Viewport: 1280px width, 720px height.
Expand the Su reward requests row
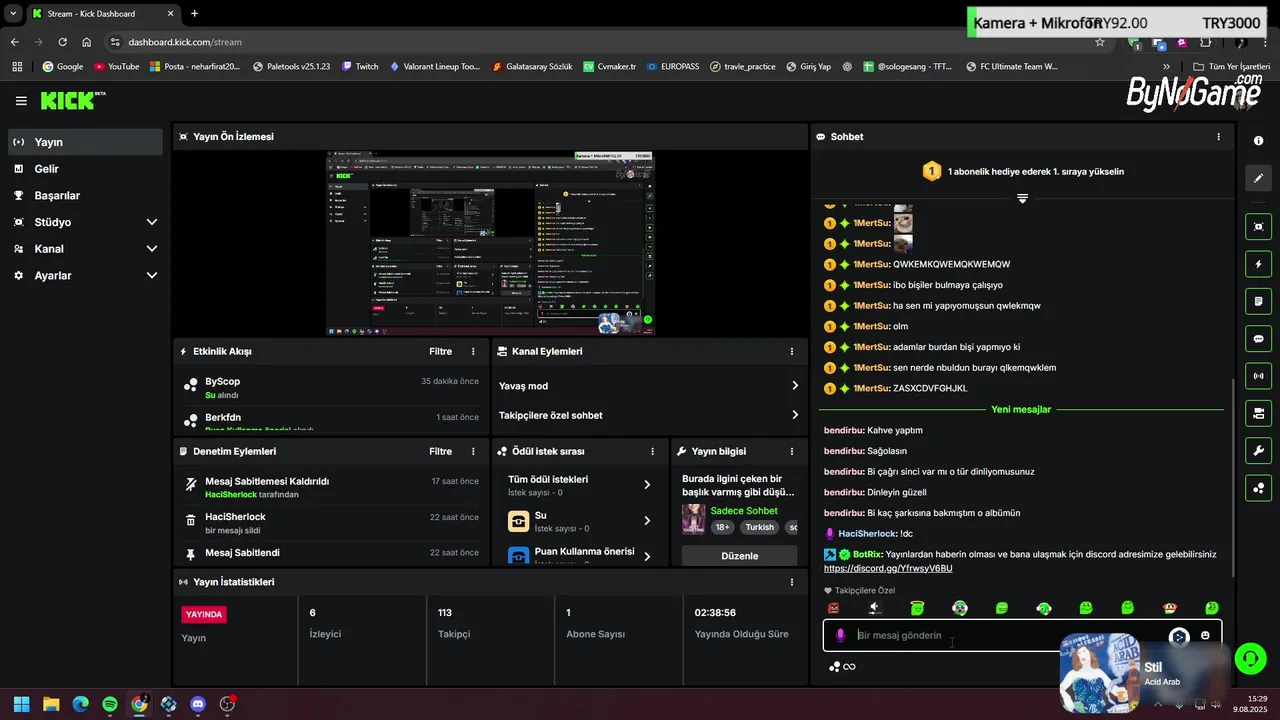[x=581, y=521]
